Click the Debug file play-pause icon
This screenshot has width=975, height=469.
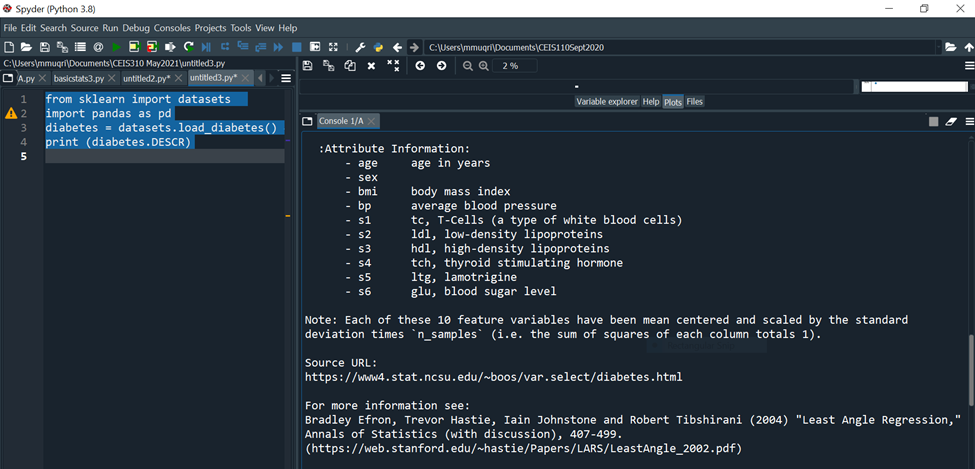[206, 47]
